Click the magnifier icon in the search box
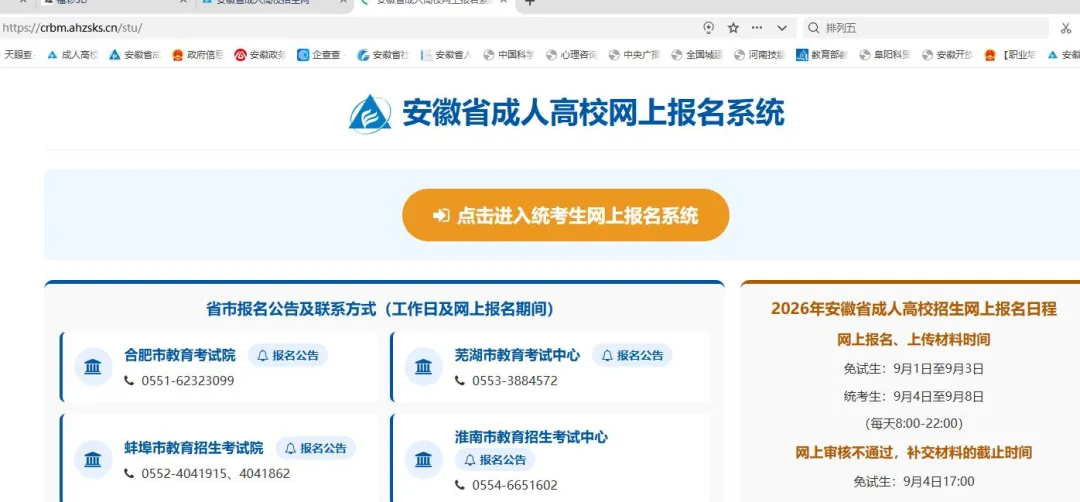1080x502 pixels. (813, 28)
